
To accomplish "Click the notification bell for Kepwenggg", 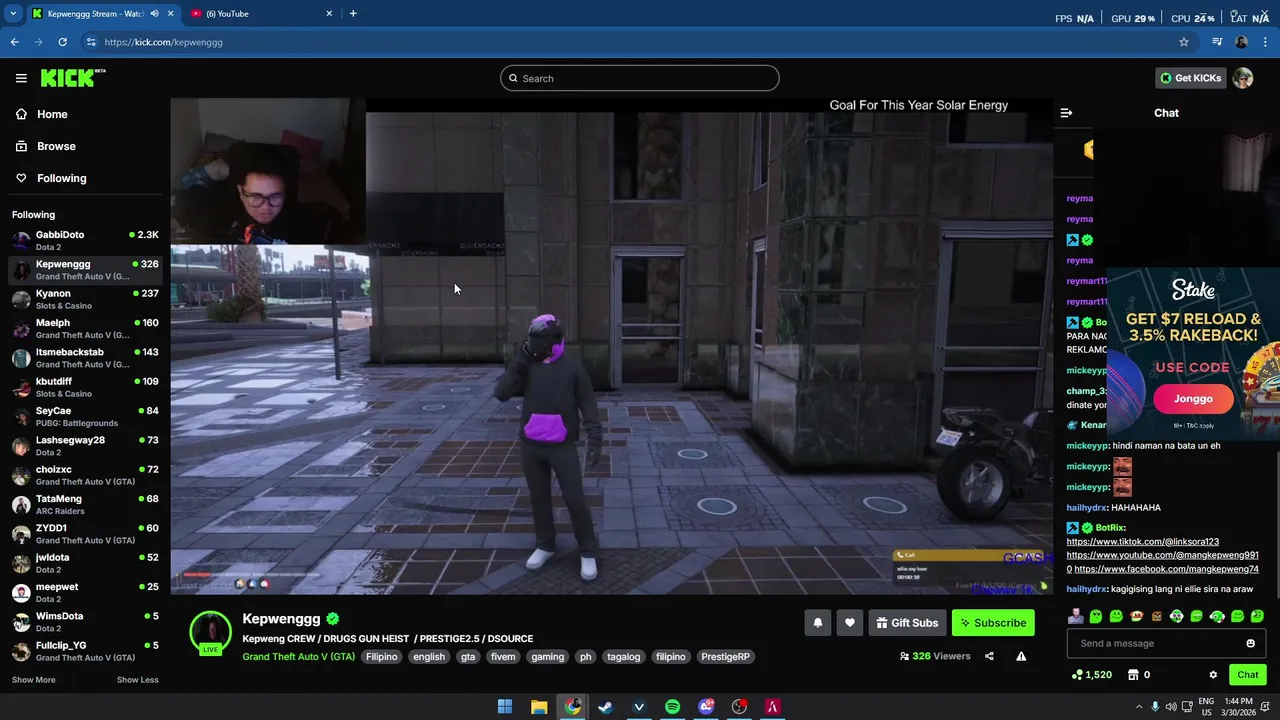I will click(x=818, y=623).
